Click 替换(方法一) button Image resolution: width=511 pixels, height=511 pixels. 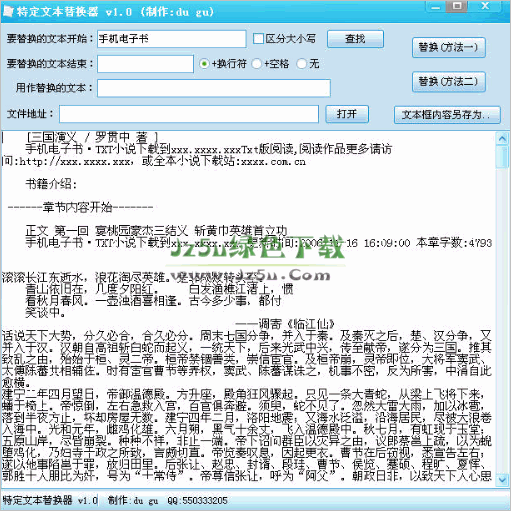[x=449, y=47]
